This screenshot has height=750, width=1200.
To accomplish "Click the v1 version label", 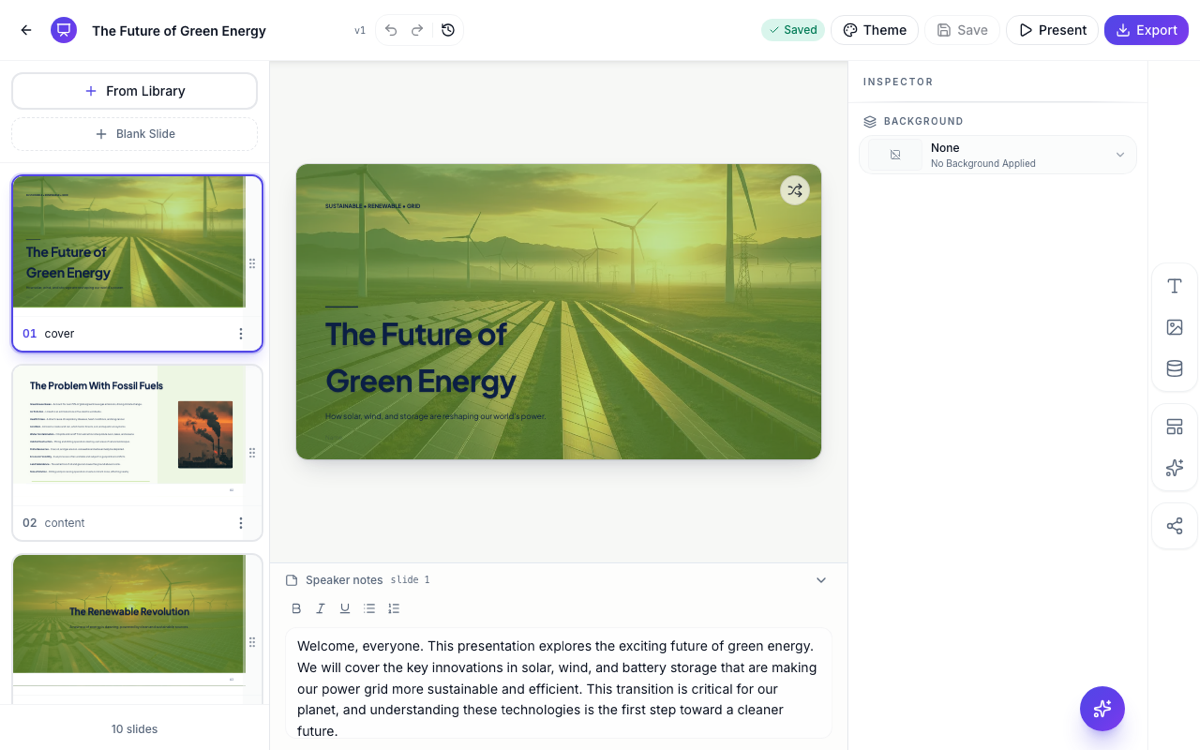I will [x=360, y=31].
